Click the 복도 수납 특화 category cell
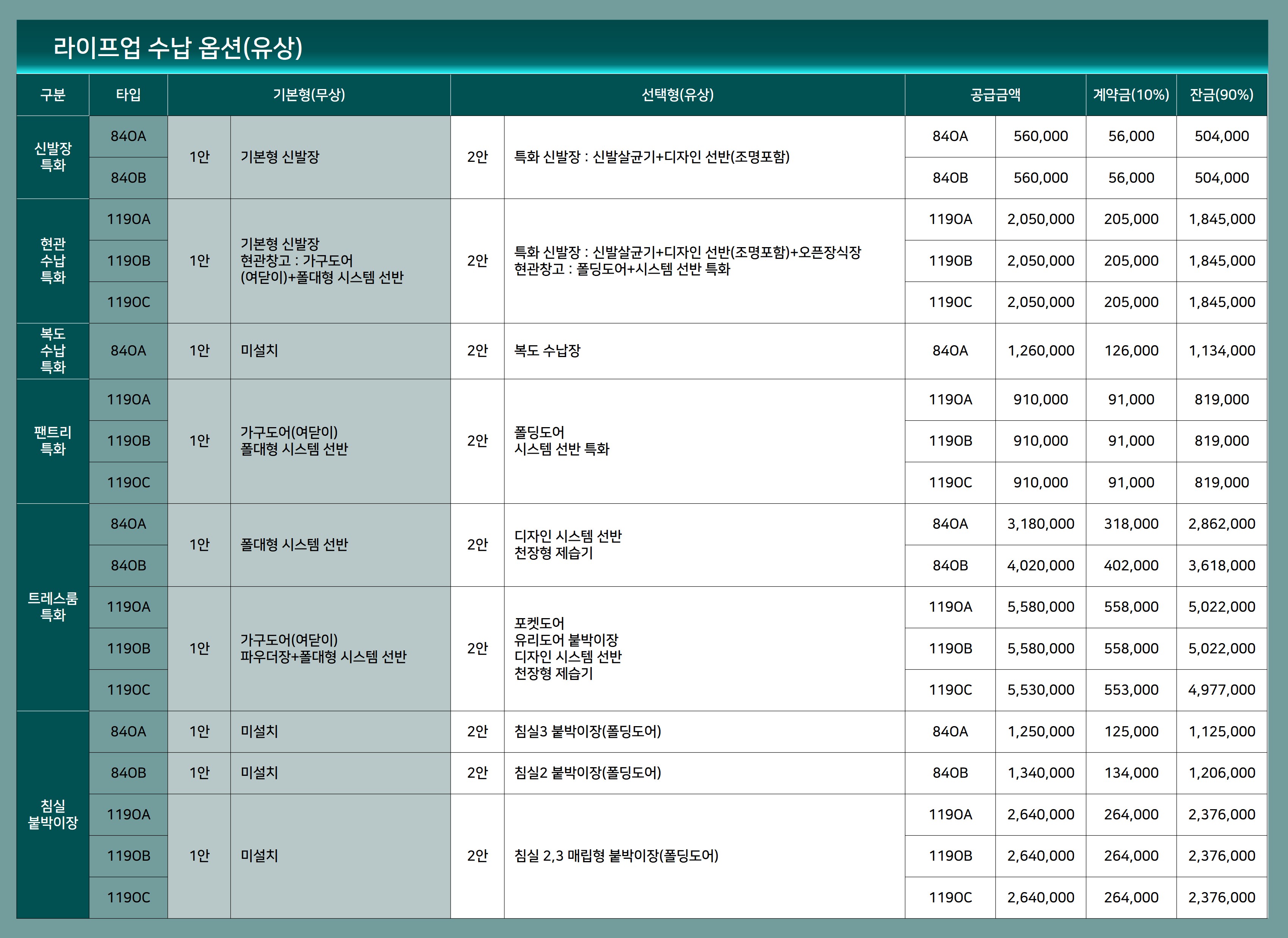 point(53,351)
